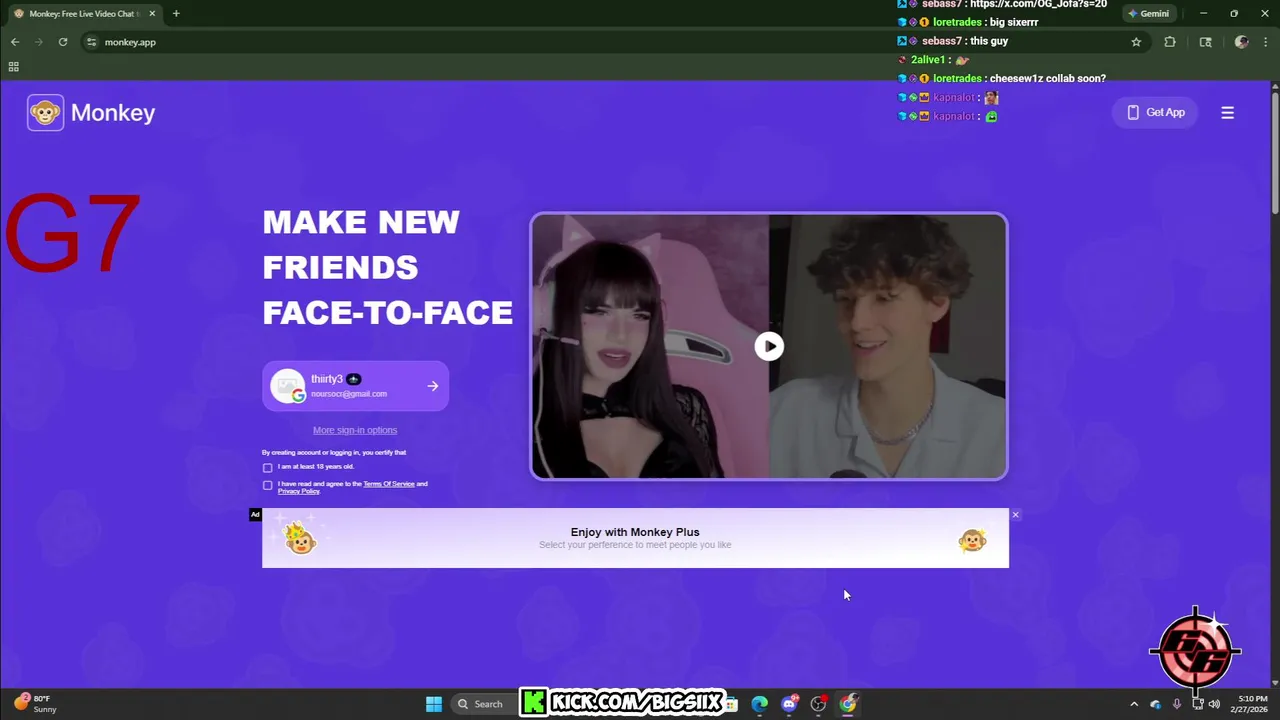The width and height of the screenshot is (1280, 720).
Task: Click the Enjoy with Monkey Plus banner
Action: [635, 538]
